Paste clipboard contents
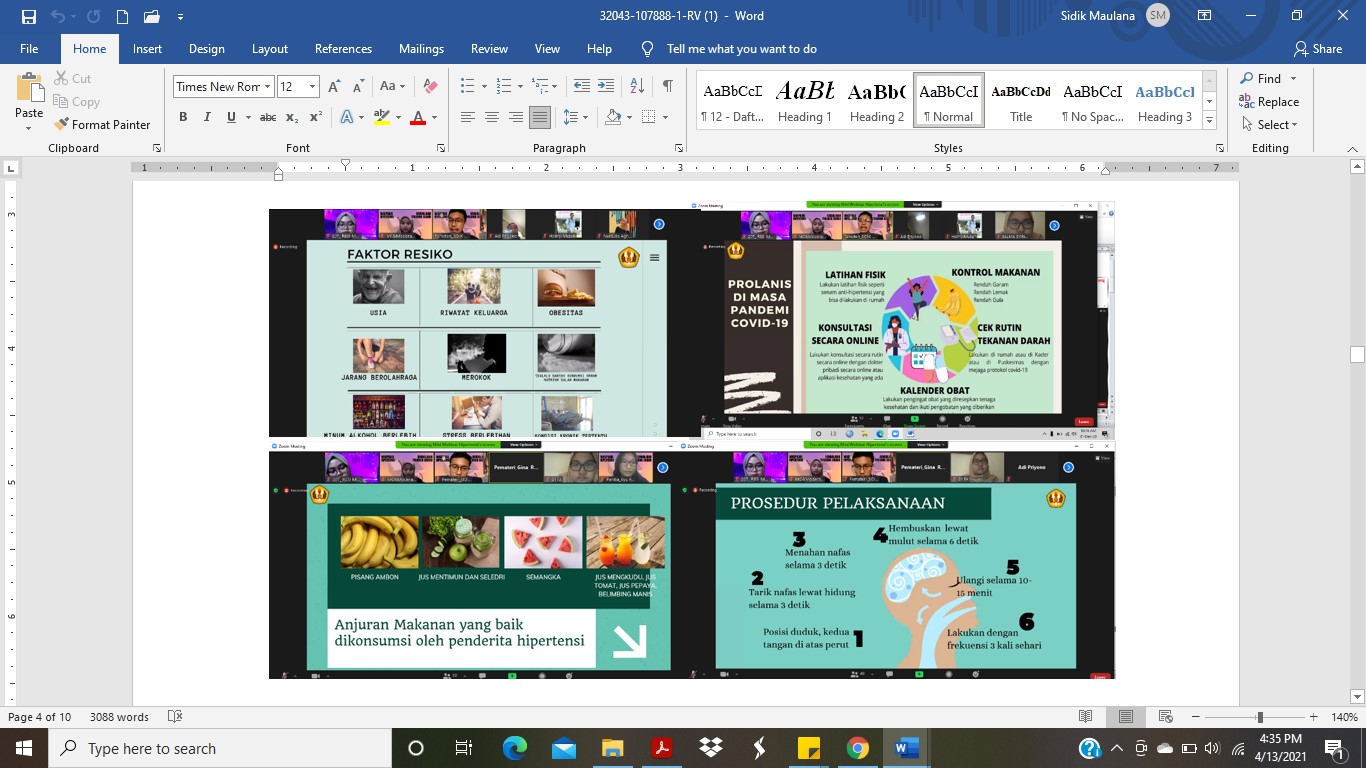This screenshot has height=768, width=1366. pos(29,99)
